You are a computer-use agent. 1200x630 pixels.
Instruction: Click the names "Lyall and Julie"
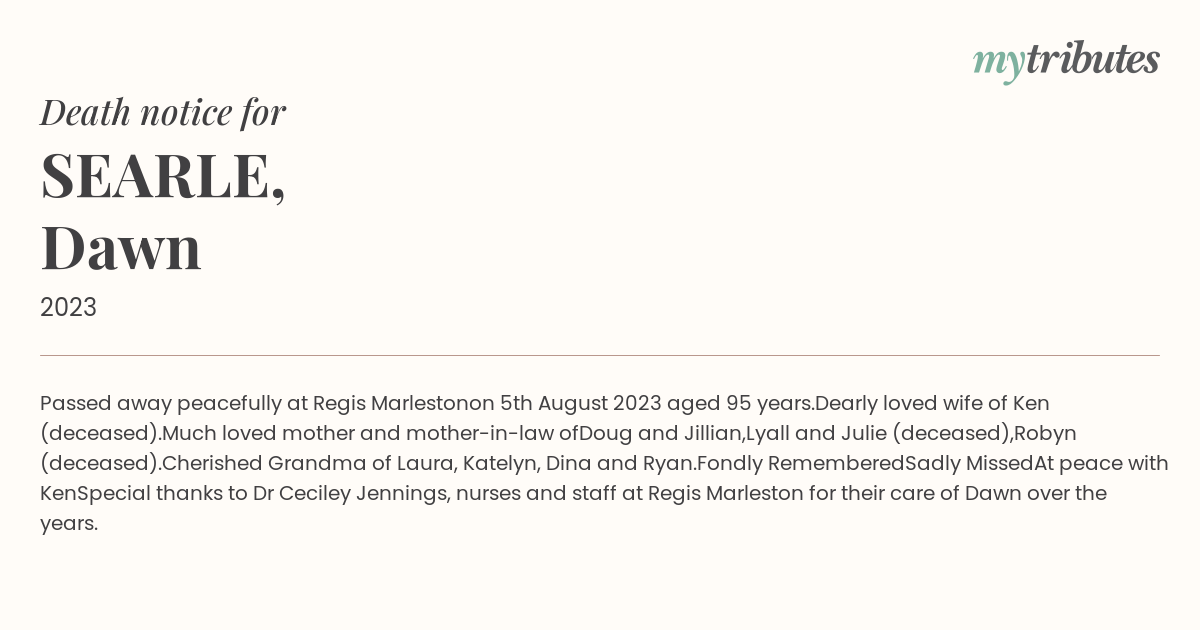tap(815, 434)
